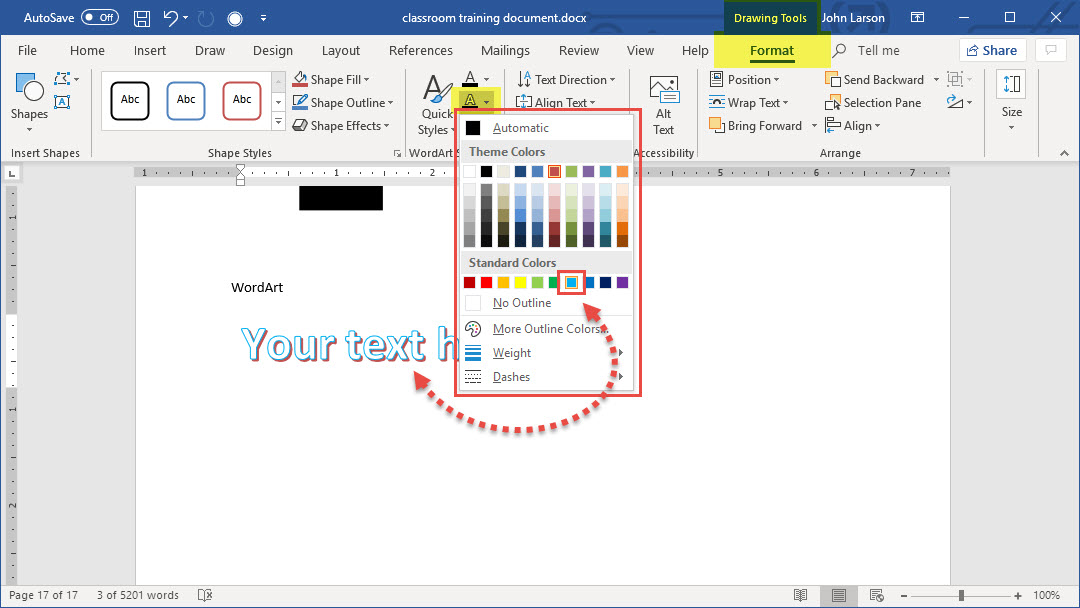Click the Tell me search field
Viewport: 1080px width, 608px height.
[x=877, y=51]
